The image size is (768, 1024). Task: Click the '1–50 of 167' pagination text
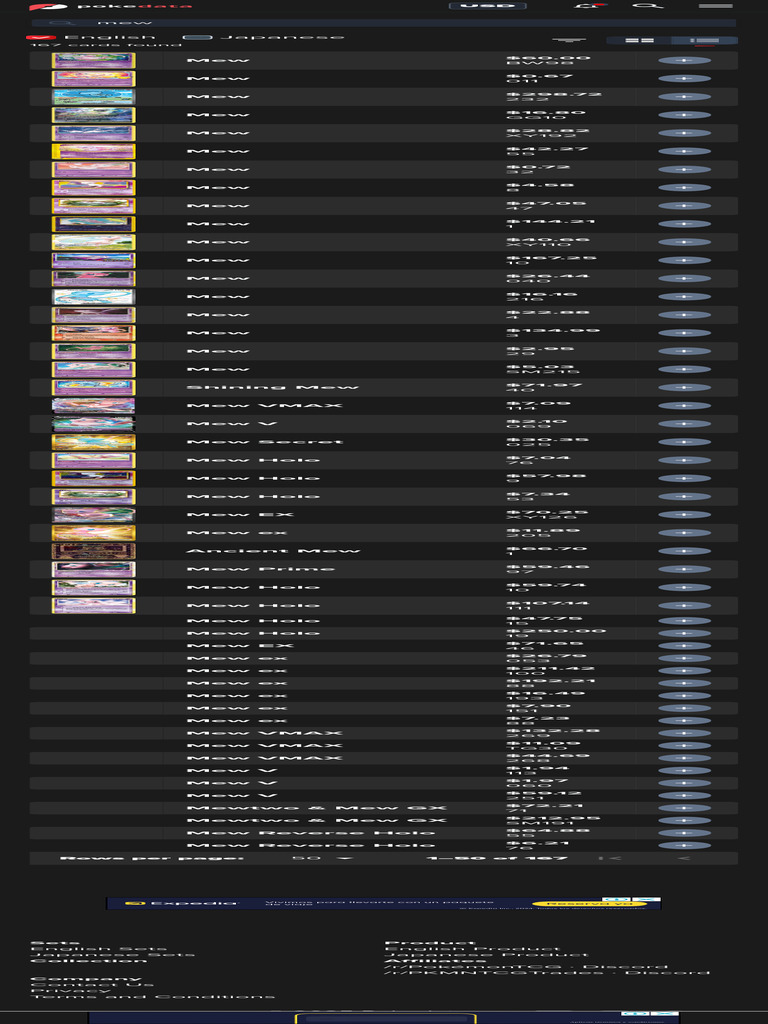[x=496, y=858]
